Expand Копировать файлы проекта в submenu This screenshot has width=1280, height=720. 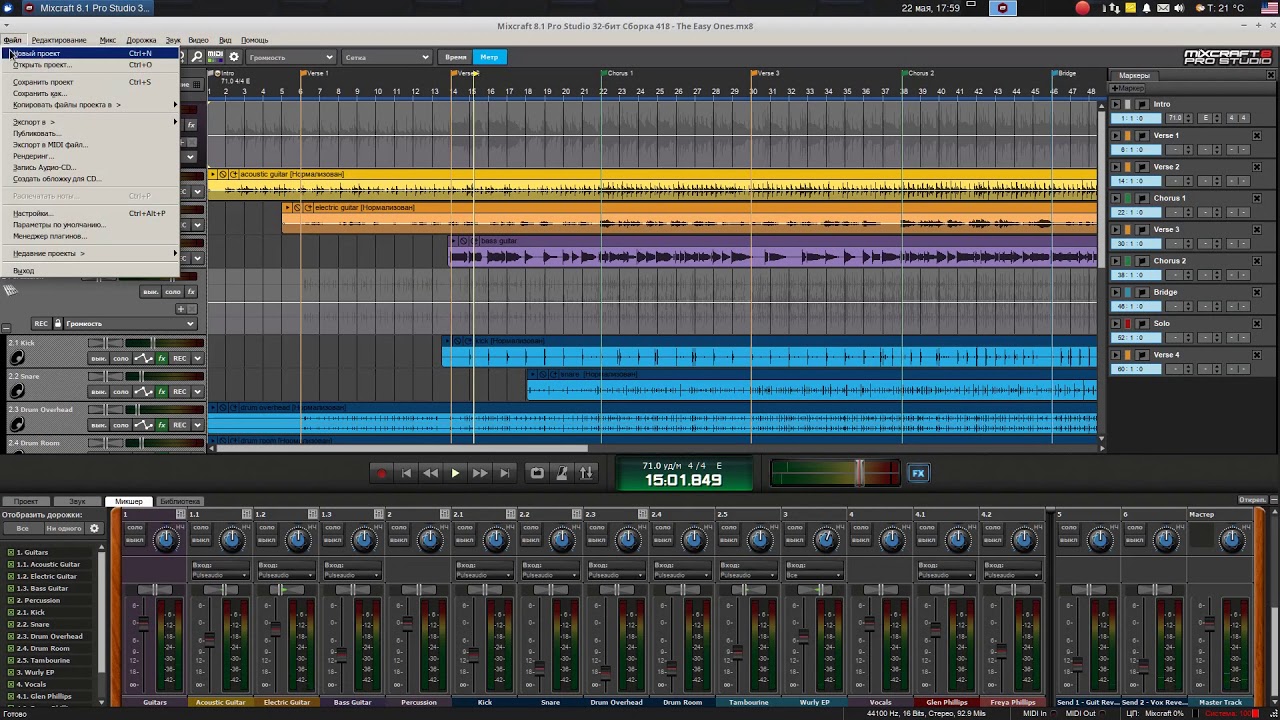[90, 105]
